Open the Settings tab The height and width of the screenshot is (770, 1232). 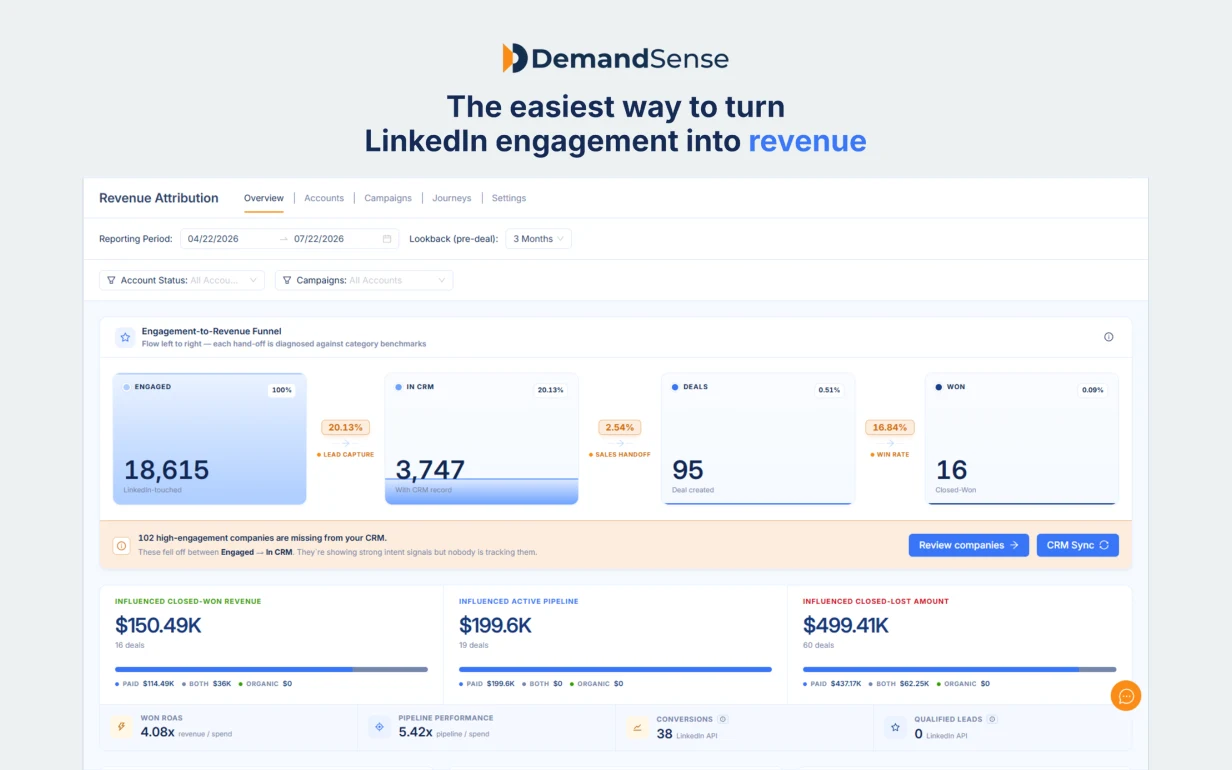(x=509, y=198)
